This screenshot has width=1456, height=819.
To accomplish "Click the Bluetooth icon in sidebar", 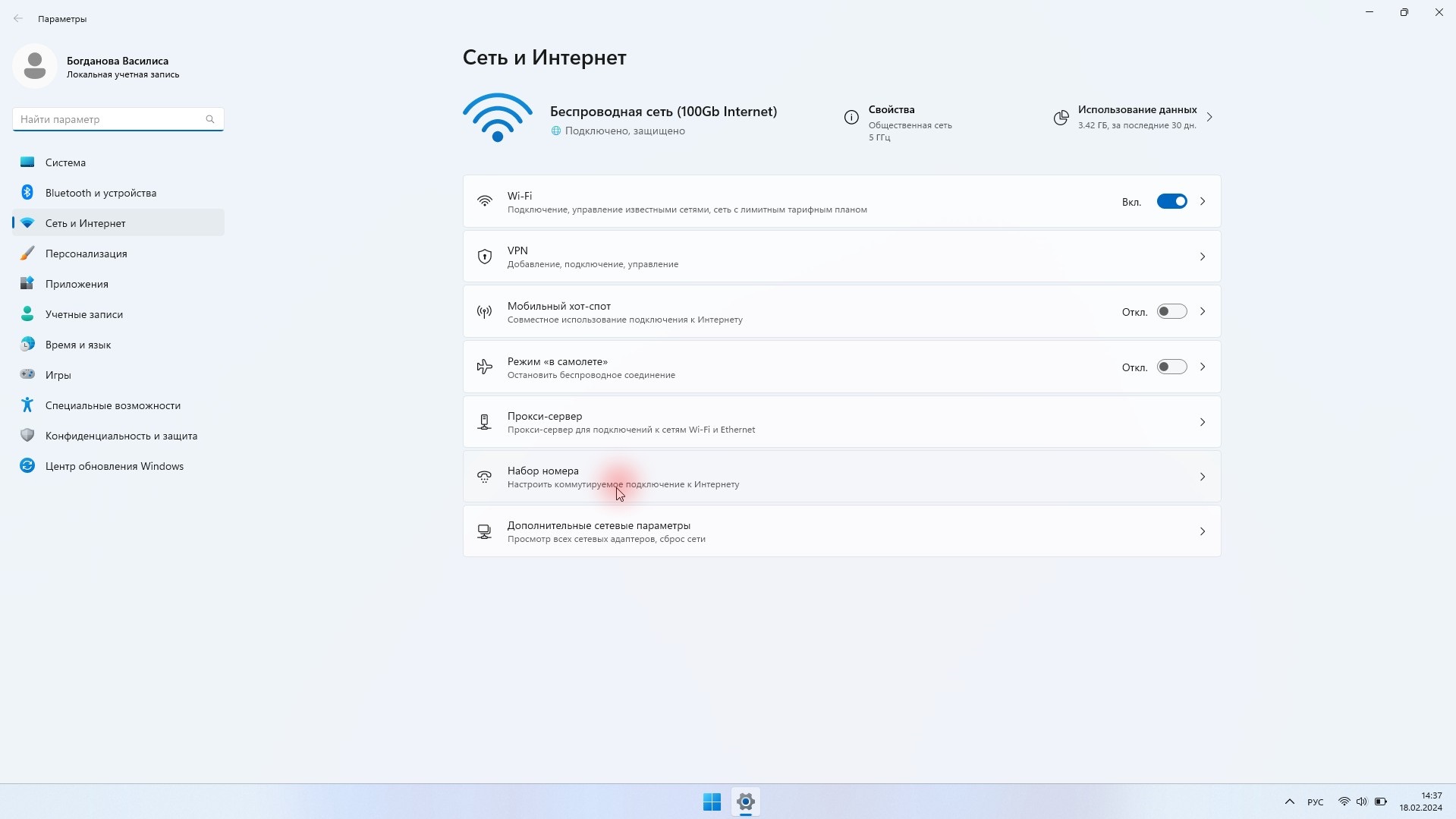I will pos(27,193).
